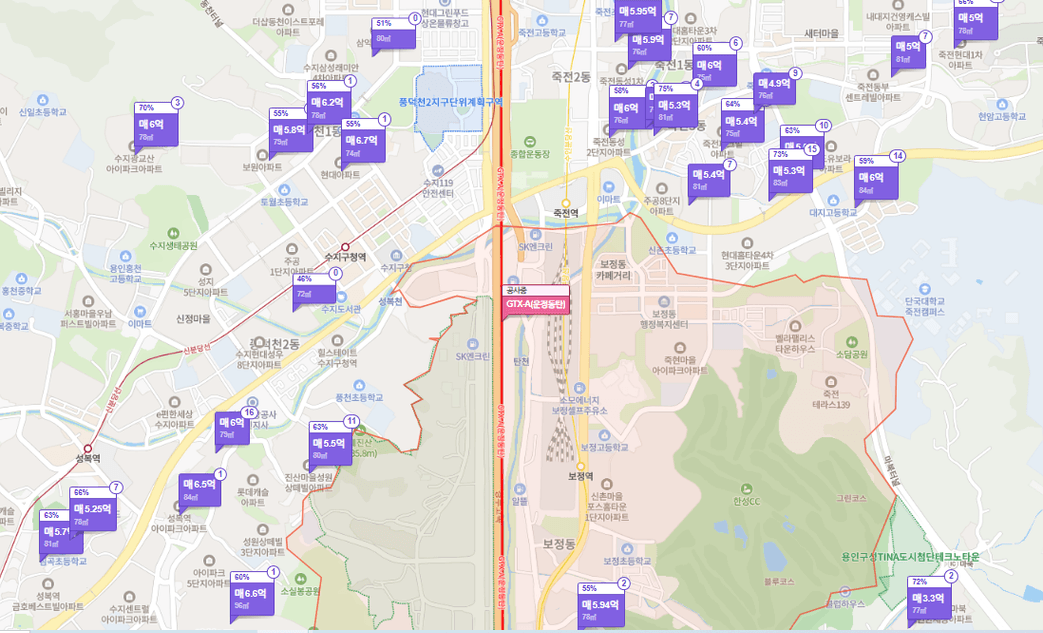Viewport: 1043px width, 633px height.
Task: Click the 종합운동장 stadium icon
Action: coord(529,142)
